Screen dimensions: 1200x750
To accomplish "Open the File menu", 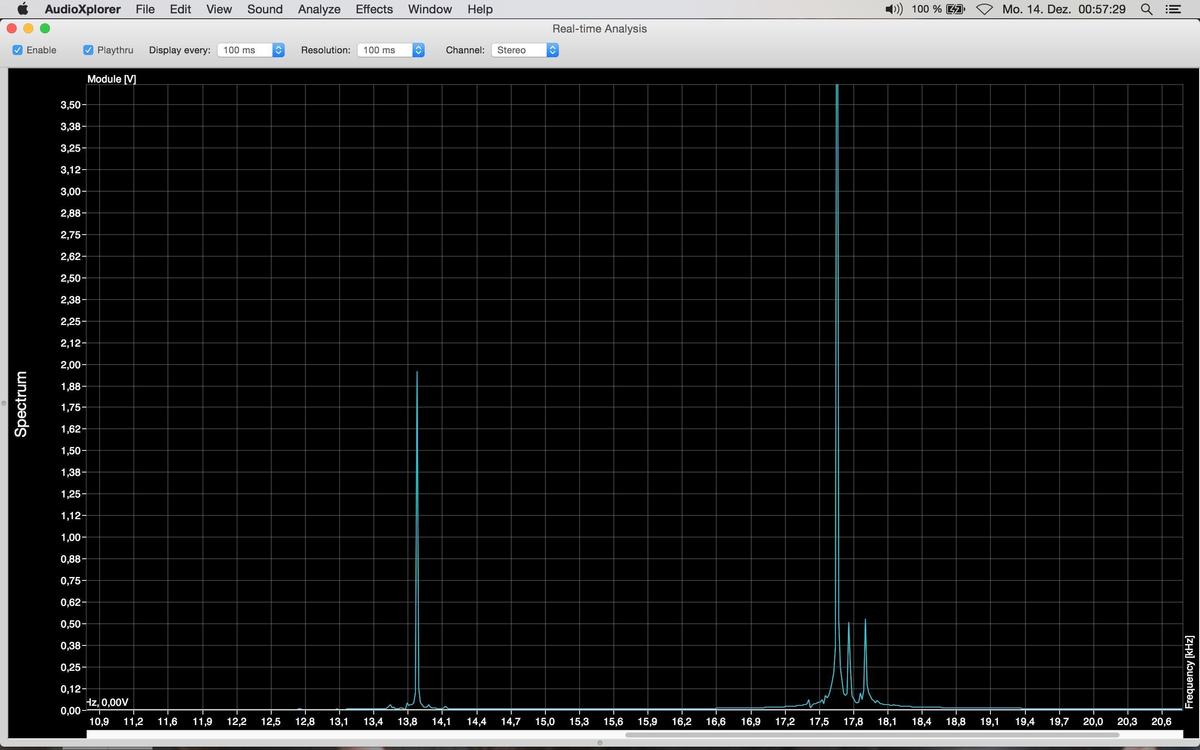I will [145, 9].
